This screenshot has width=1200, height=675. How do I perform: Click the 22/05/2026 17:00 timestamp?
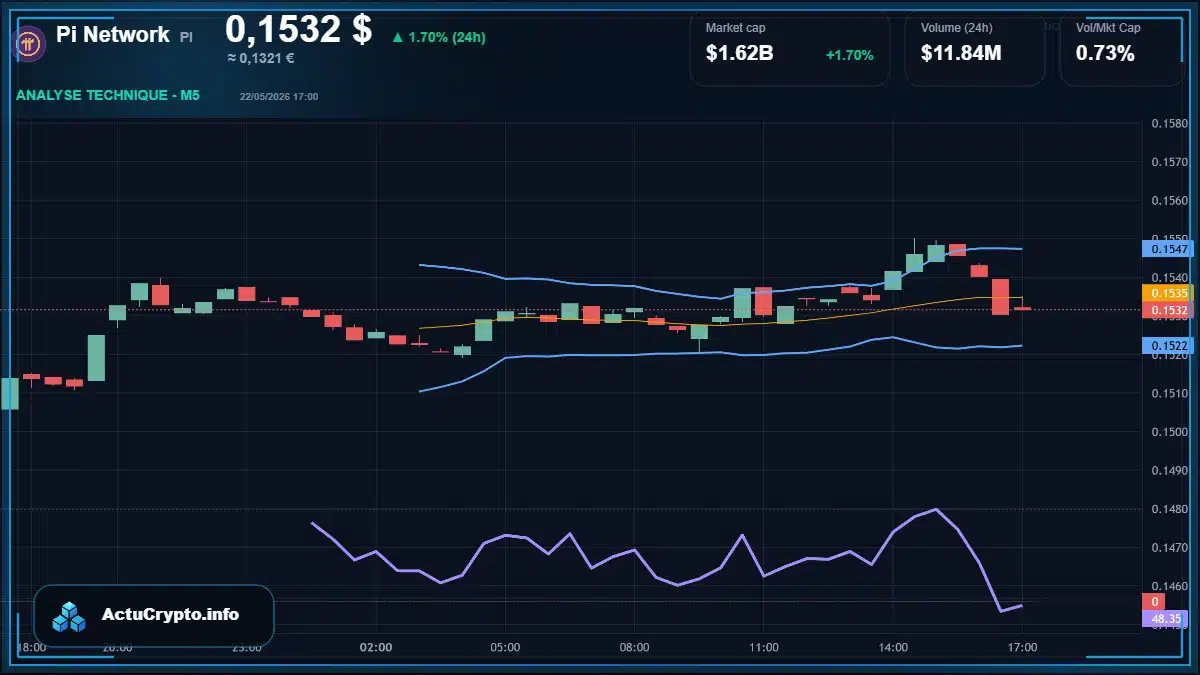tap(279, 96)
